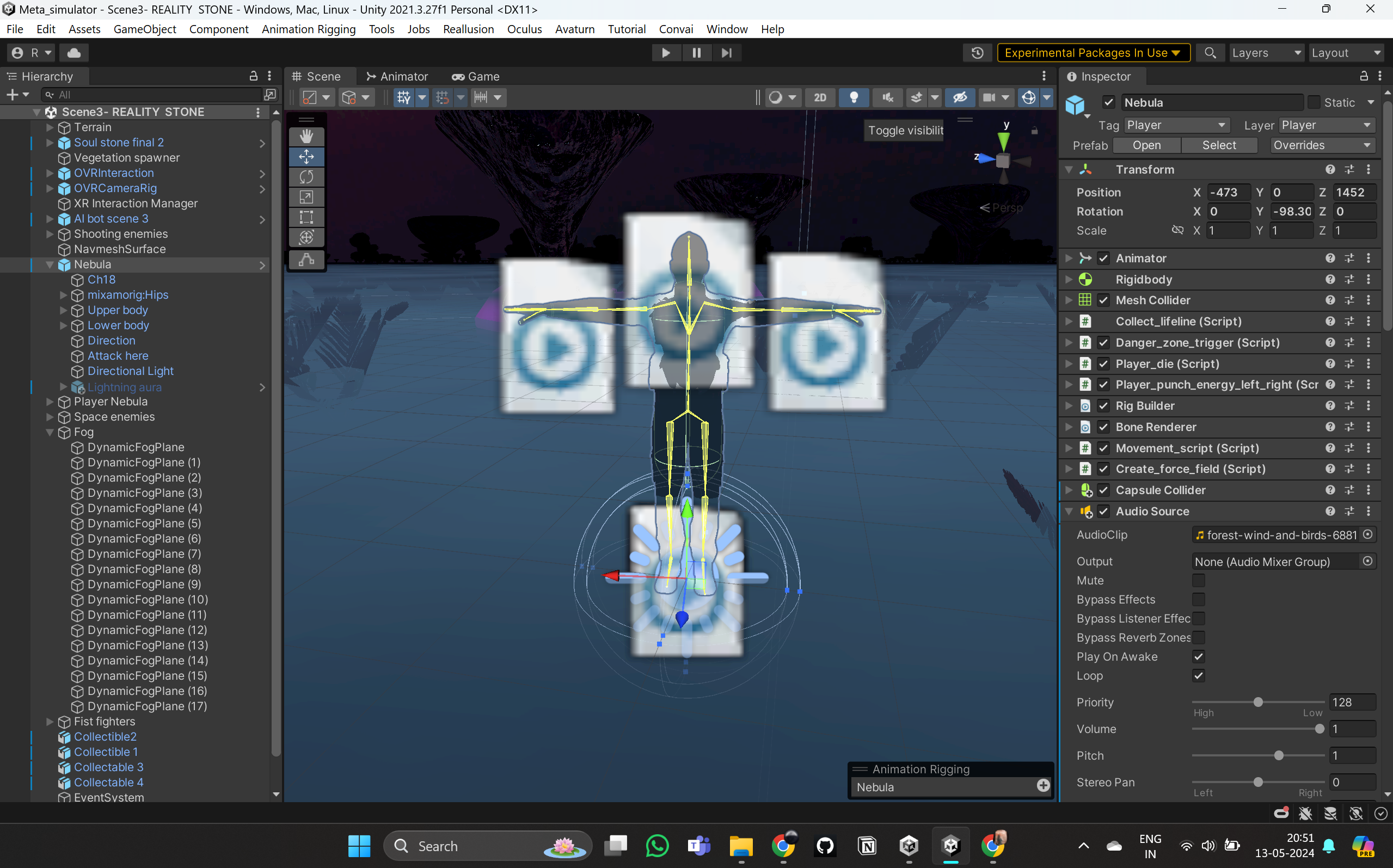The height and width of the screenshot is (868, 1393).
Task: Enable the Mute checkbox
Action: pos(1198,580)
